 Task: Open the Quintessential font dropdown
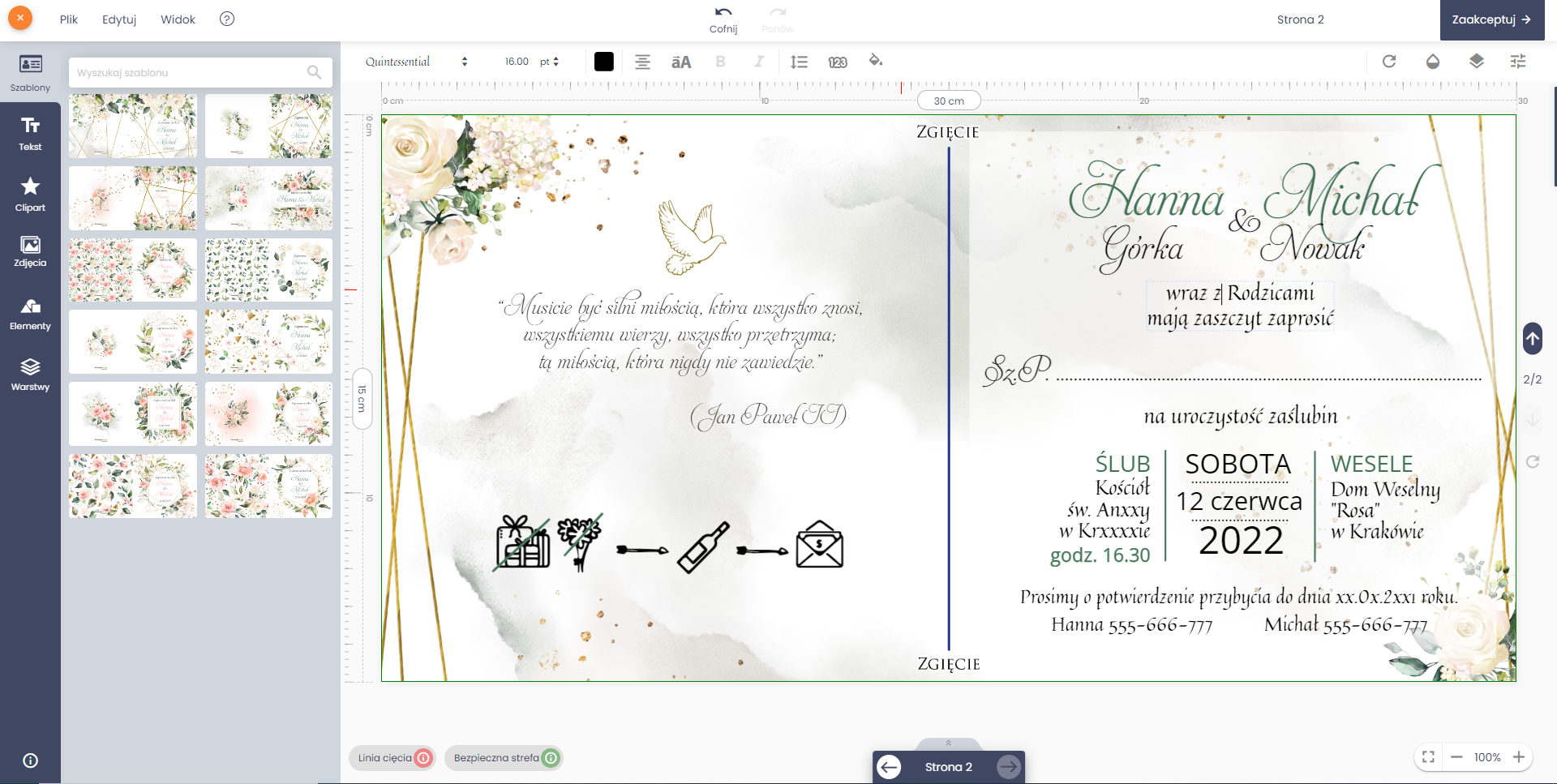[x=416, y=62]
